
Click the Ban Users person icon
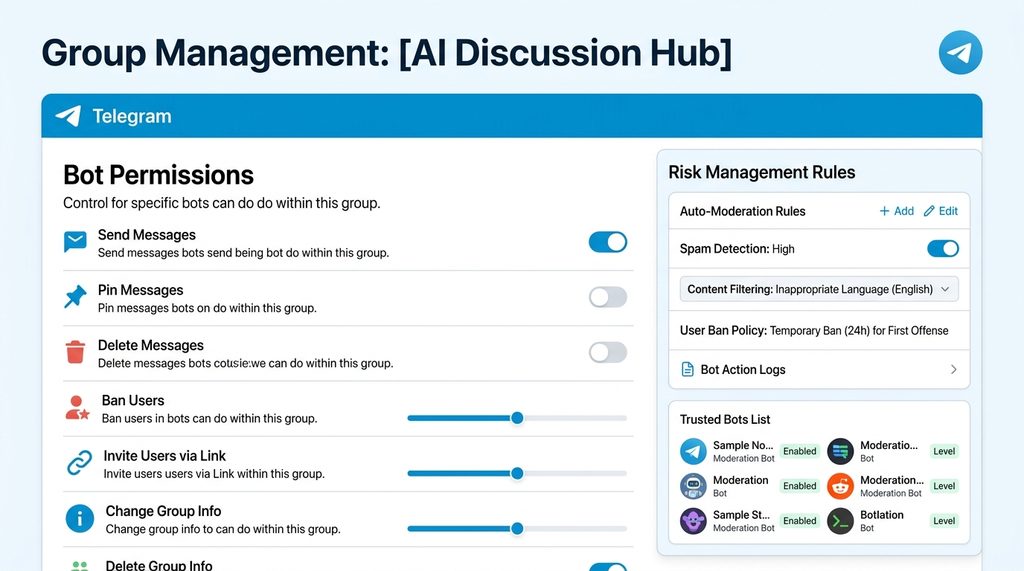coord(77,407)
